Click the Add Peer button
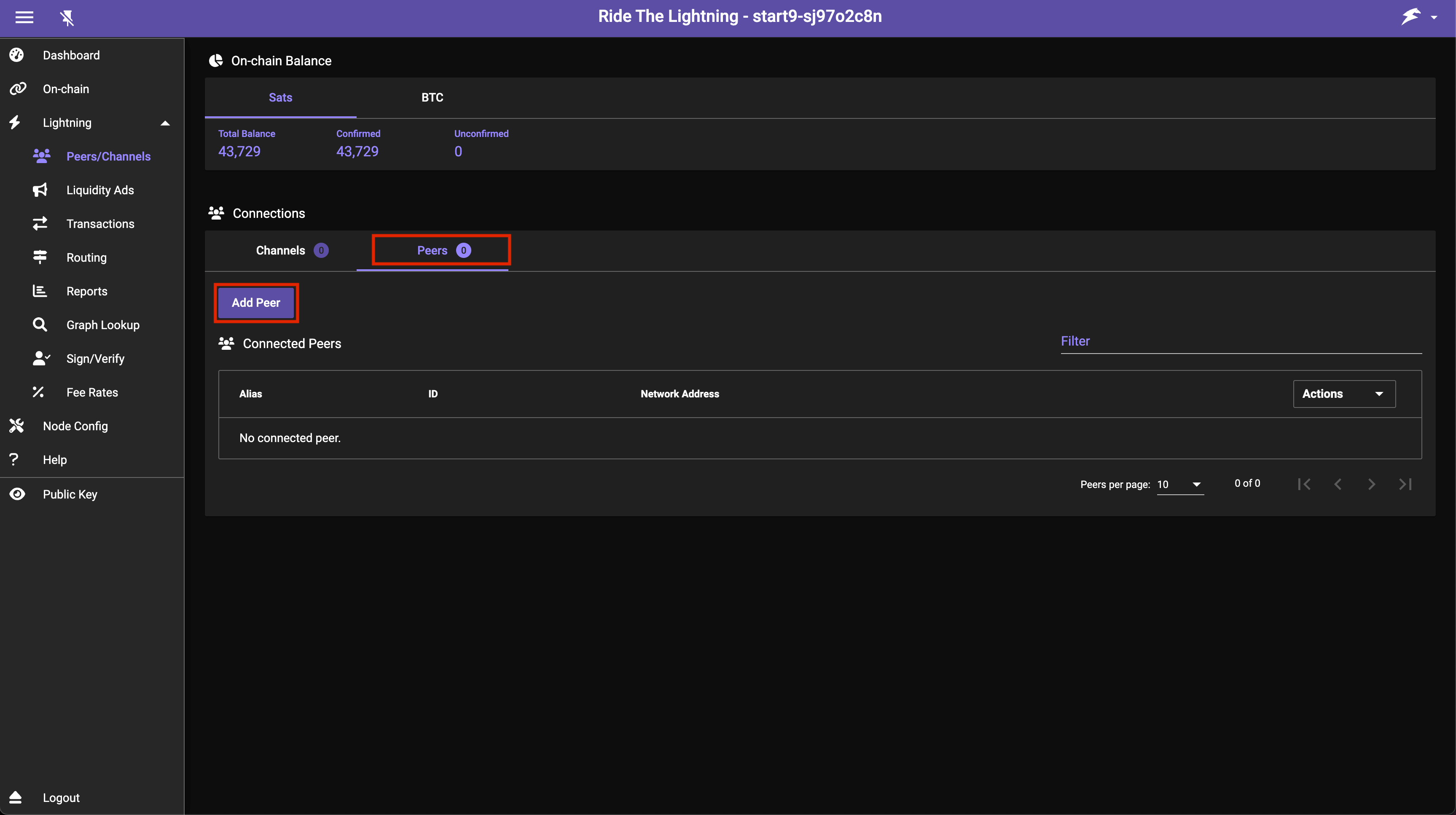 (x=255, y=303)
